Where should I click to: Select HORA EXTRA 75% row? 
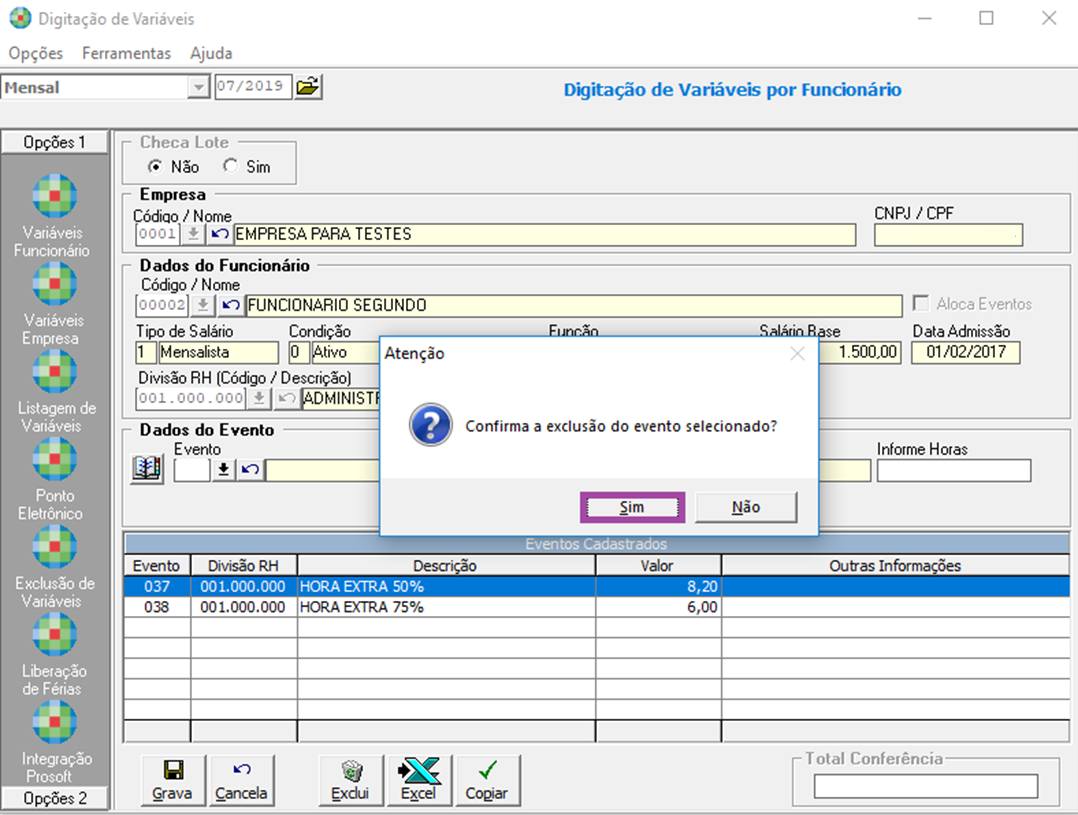click(596, 607)
